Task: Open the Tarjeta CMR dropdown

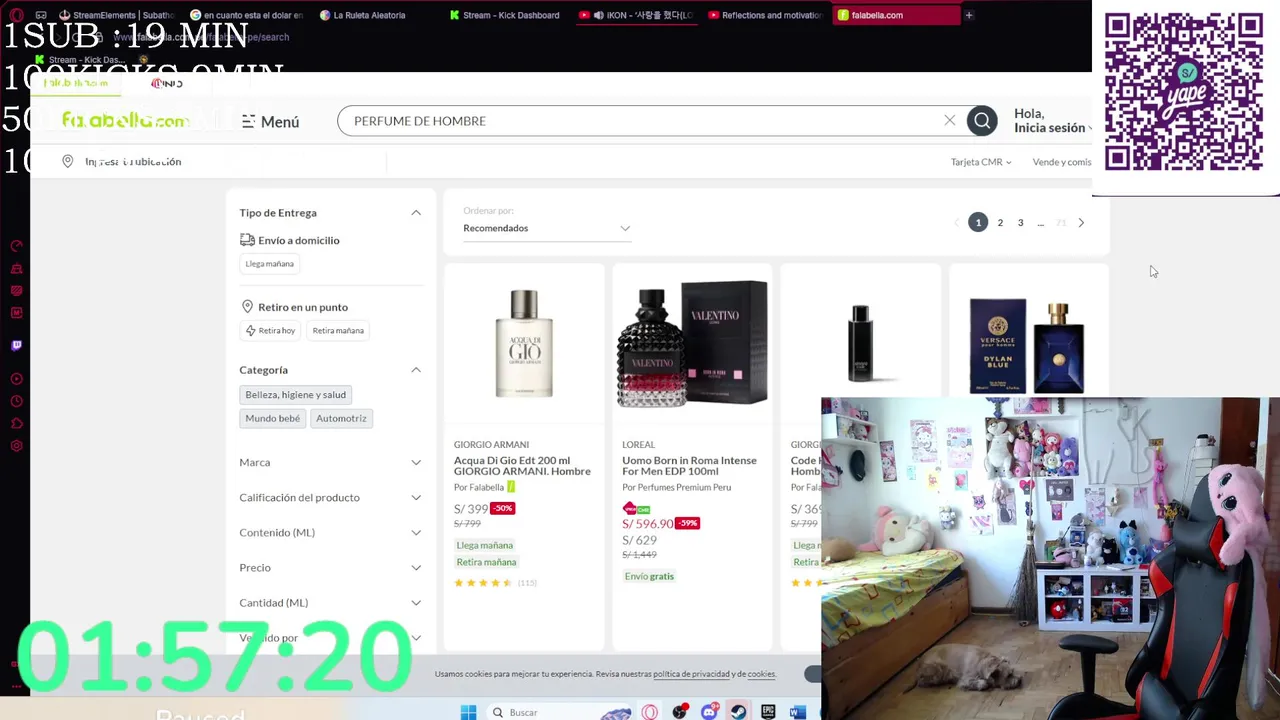Action: click(x=980, y=162)
